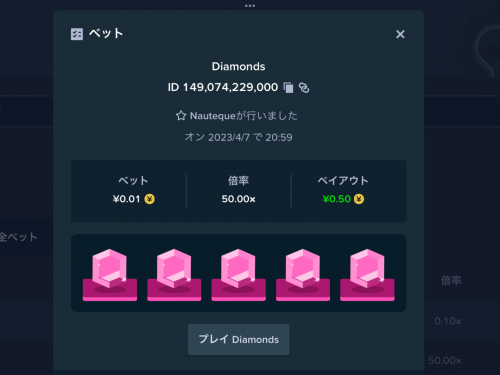Viewport: 500px width, 375px height.
Task: Click the yen coin icon next to ¥0.01
Action: pos(149,199)
